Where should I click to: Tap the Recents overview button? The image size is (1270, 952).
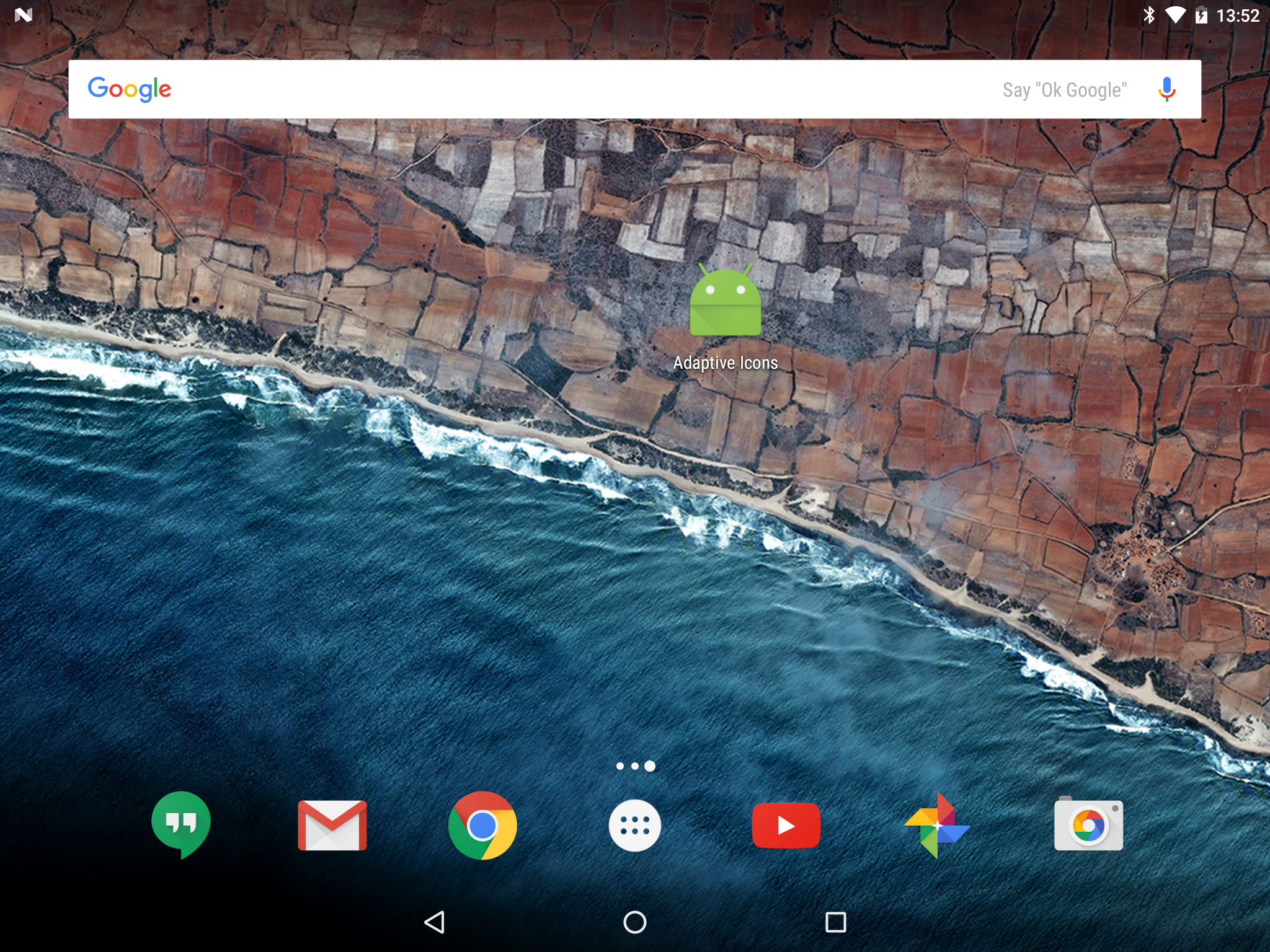[x=836, y=922]
